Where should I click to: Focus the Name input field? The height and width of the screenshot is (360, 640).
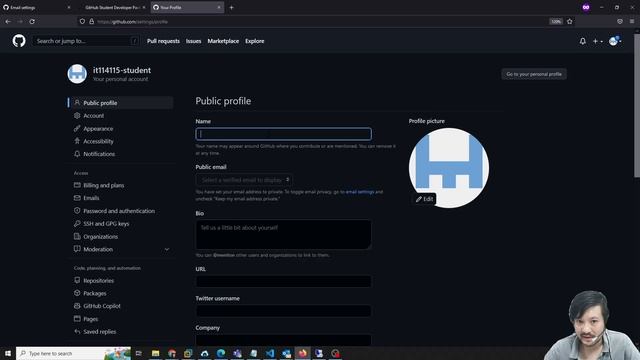[x=284, y=134]
